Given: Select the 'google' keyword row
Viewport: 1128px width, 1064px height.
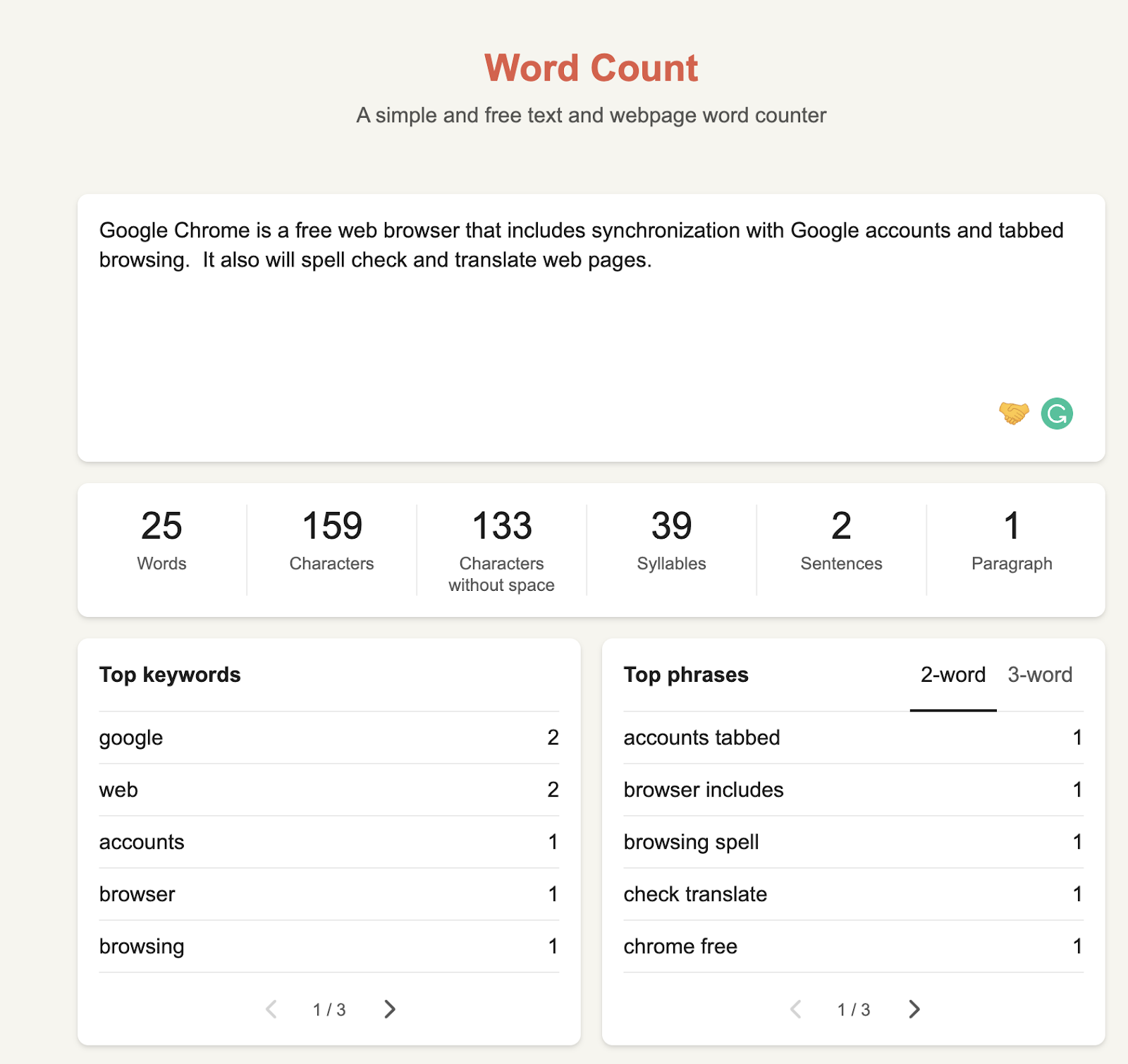Looking at the screenshot, I should point(329,738).
